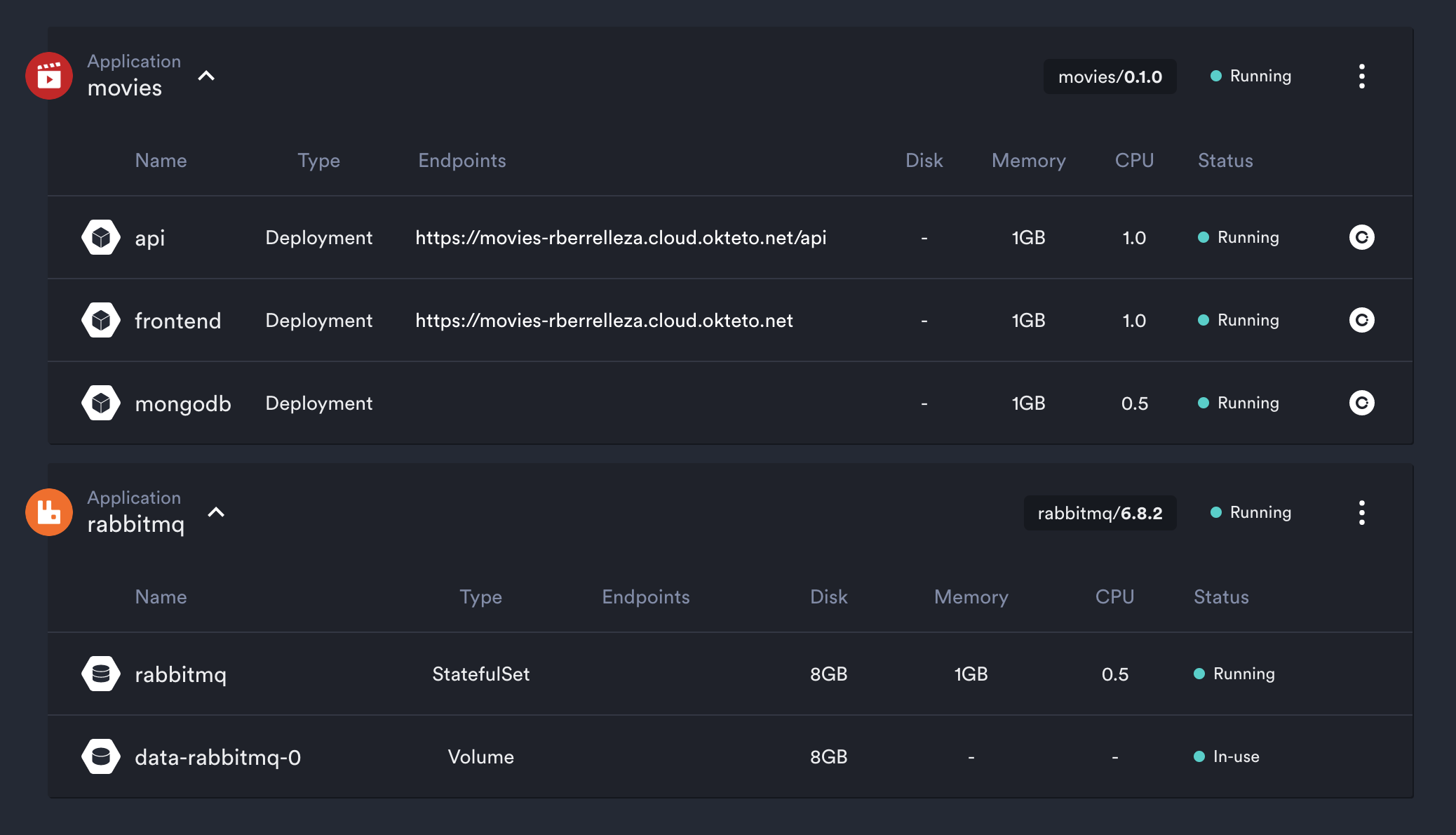
Task: Click Running status in rabbitmq StatefulSet row
Action: pyautogui.click(x=1234, y=674)
